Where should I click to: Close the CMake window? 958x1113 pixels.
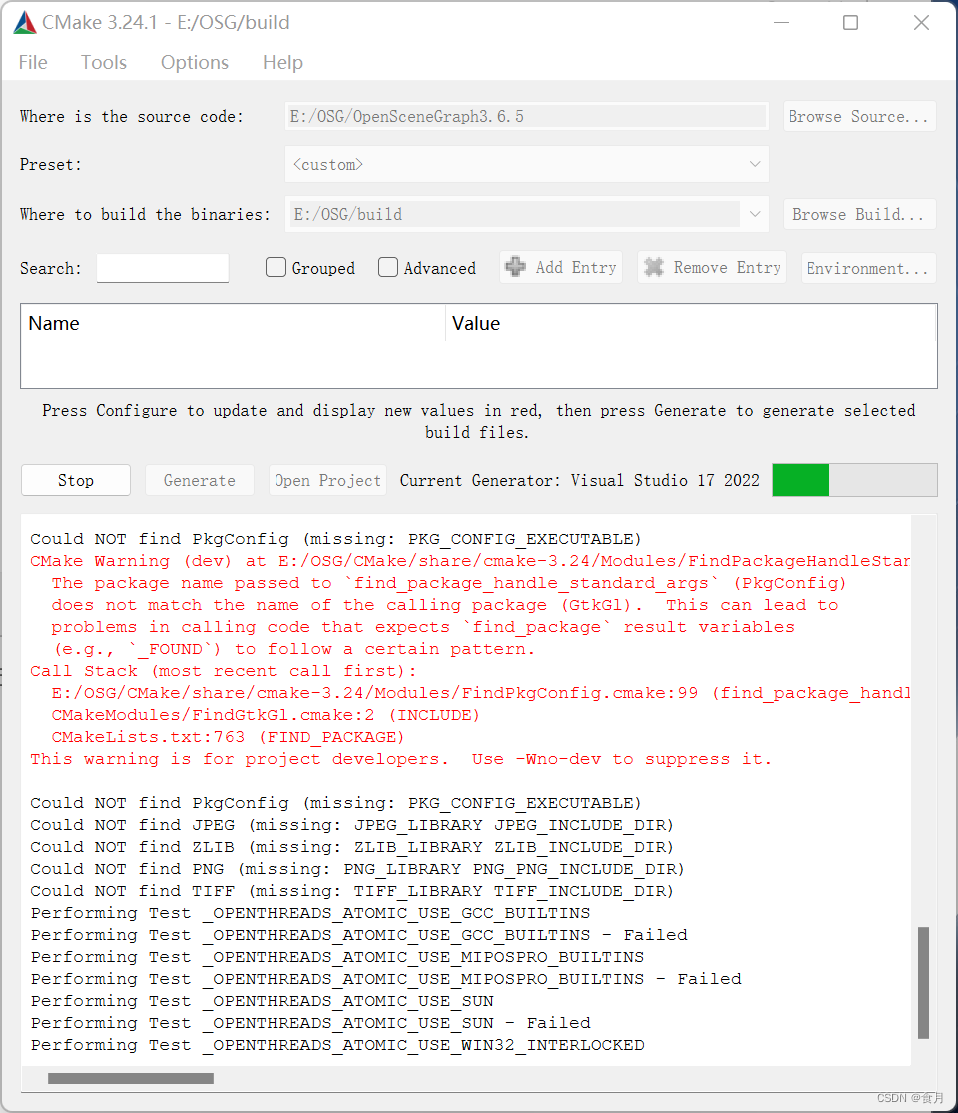click(x=921, y=23)
